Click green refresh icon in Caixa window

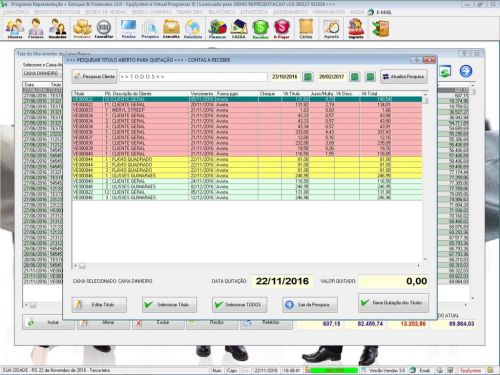coord(445,71)
